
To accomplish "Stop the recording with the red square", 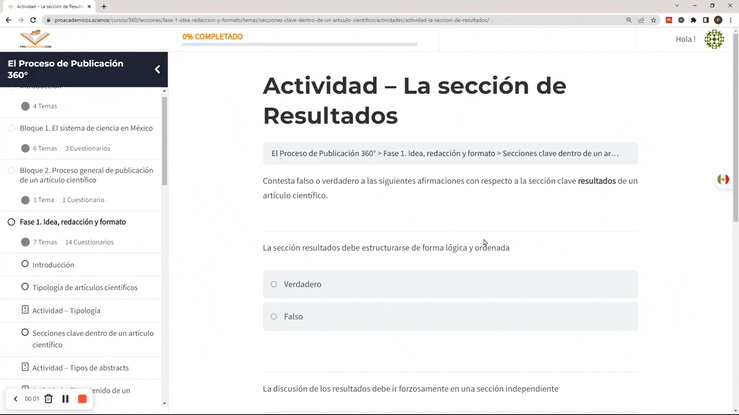I will tap(82, 399).
